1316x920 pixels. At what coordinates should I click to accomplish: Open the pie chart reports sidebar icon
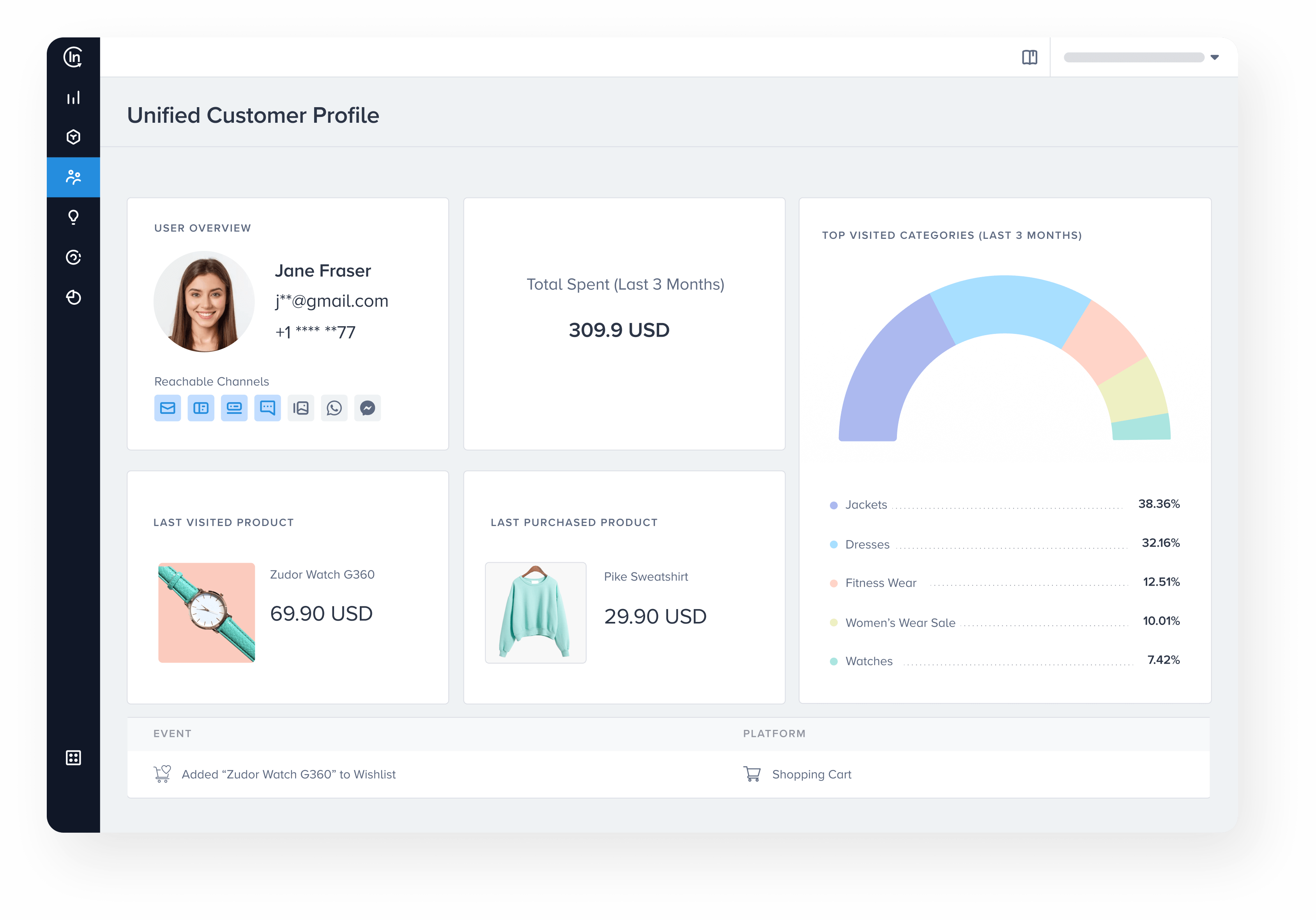[73, 297]
